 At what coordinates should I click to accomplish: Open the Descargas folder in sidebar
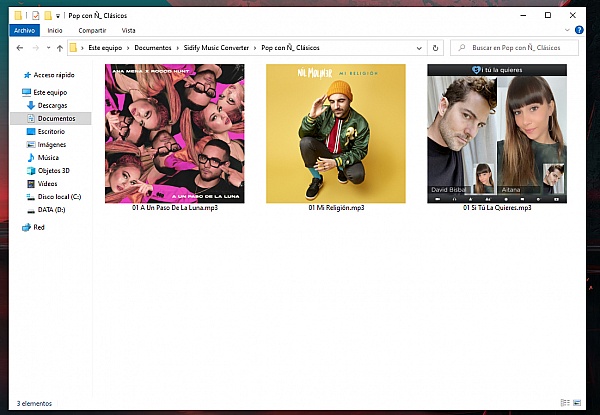coord(53,105)
